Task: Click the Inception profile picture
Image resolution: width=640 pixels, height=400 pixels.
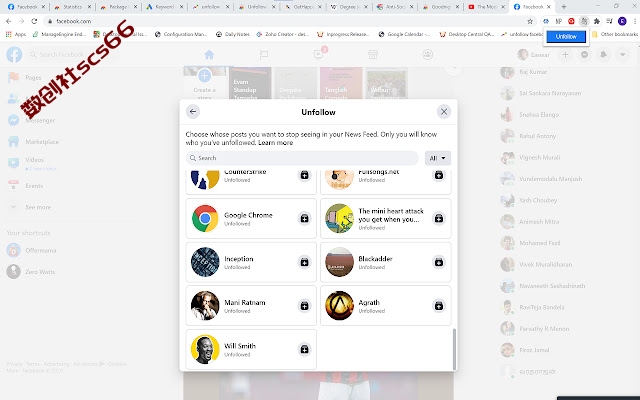Action: (205, 262)
